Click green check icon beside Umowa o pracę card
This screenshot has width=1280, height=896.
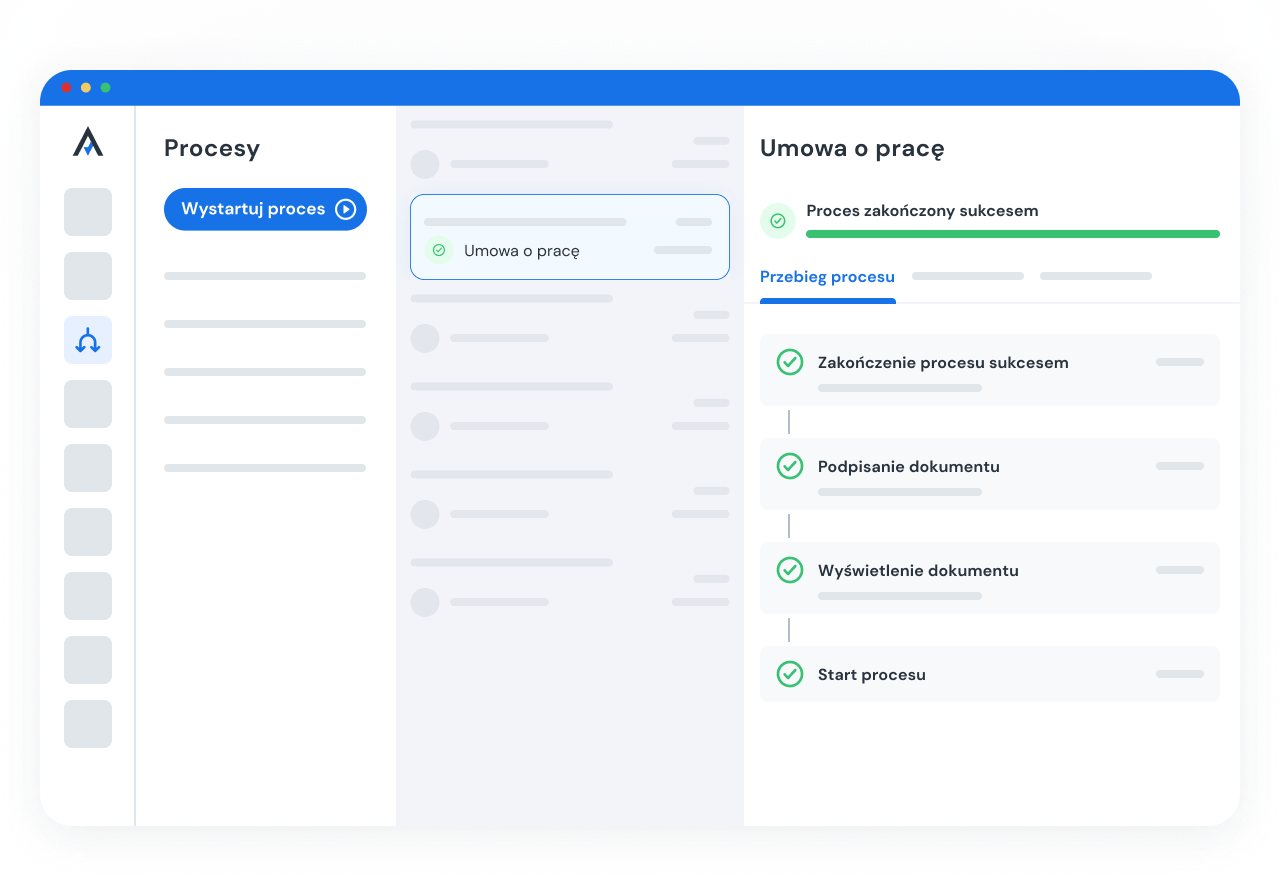pos(438,250)
